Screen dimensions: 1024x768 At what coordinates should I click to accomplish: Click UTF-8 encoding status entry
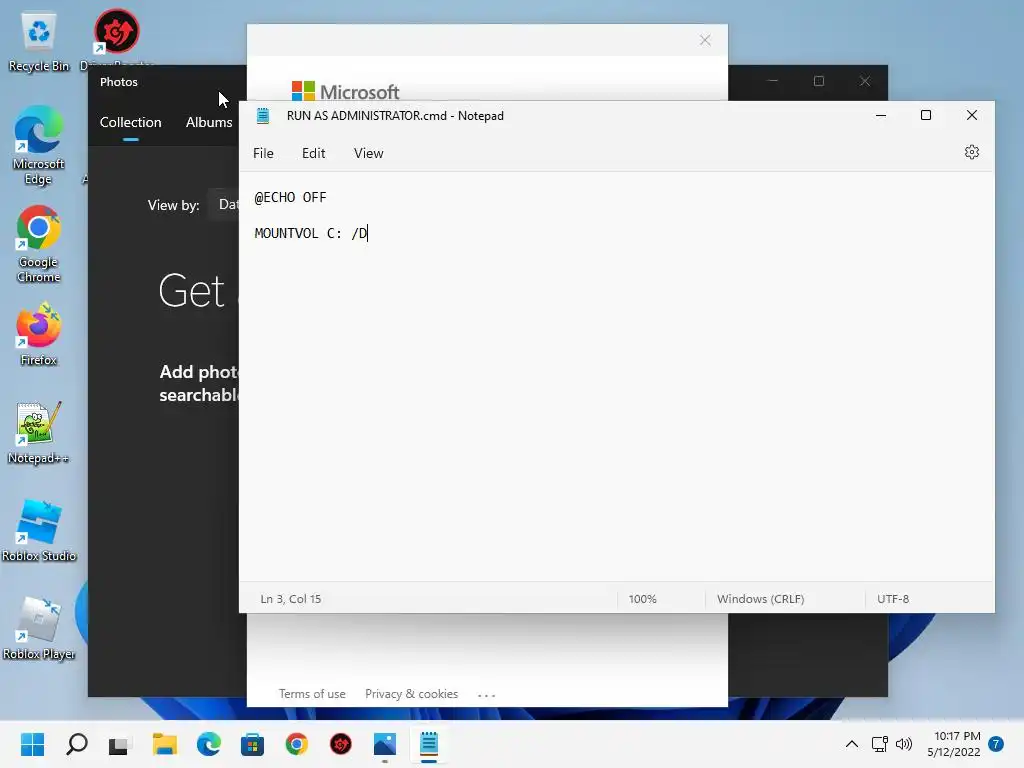pyautogui.click(x=893, y=599)
